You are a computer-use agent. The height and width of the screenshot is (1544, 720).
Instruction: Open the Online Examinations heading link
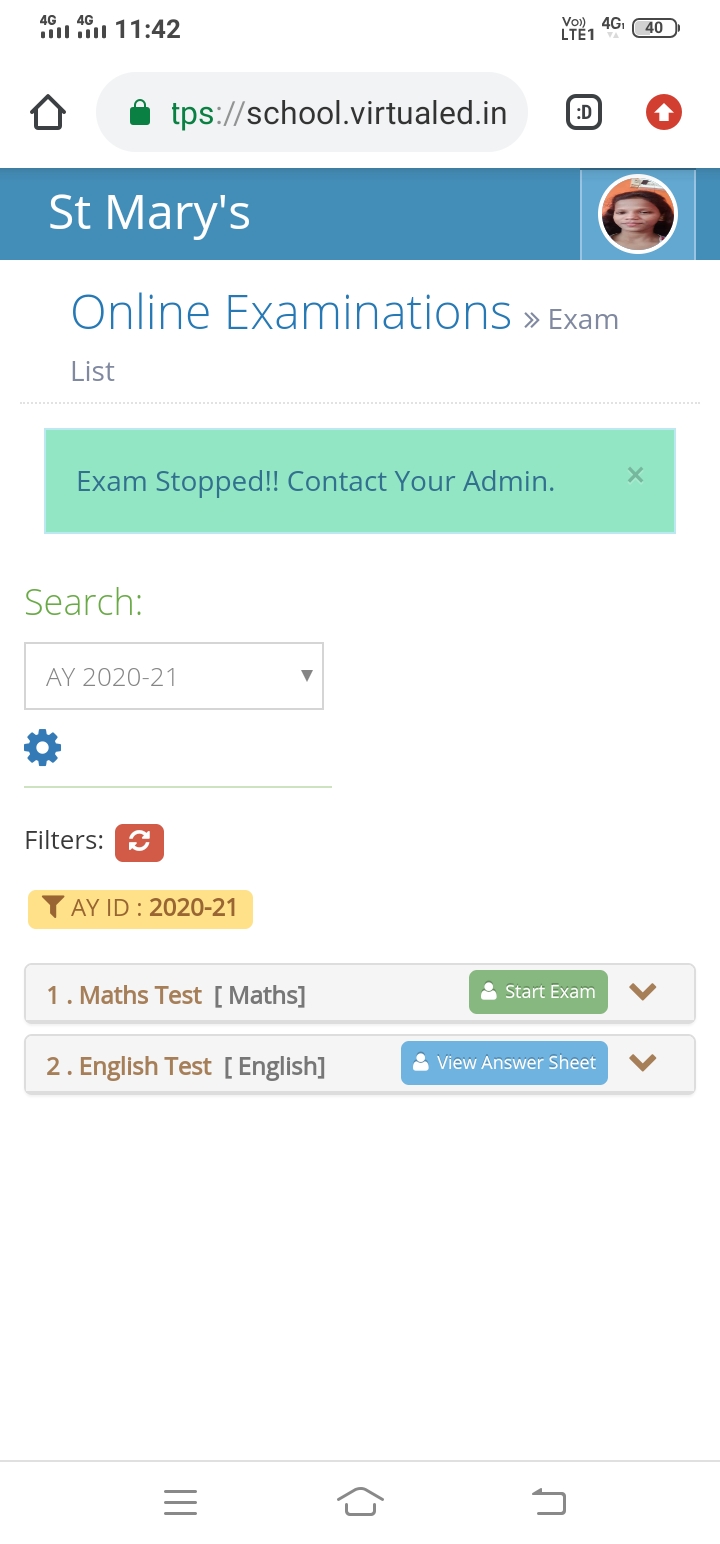(x=291, y=313)
